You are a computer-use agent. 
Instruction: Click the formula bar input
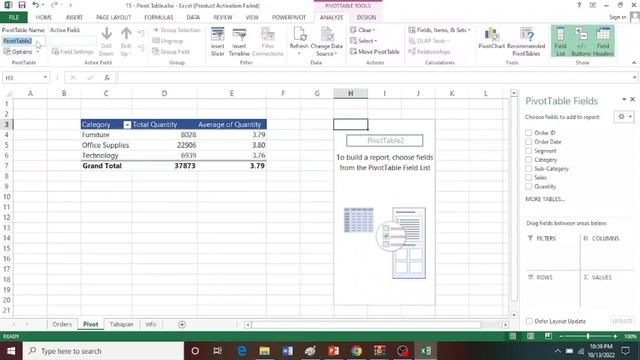coord(374,78)
